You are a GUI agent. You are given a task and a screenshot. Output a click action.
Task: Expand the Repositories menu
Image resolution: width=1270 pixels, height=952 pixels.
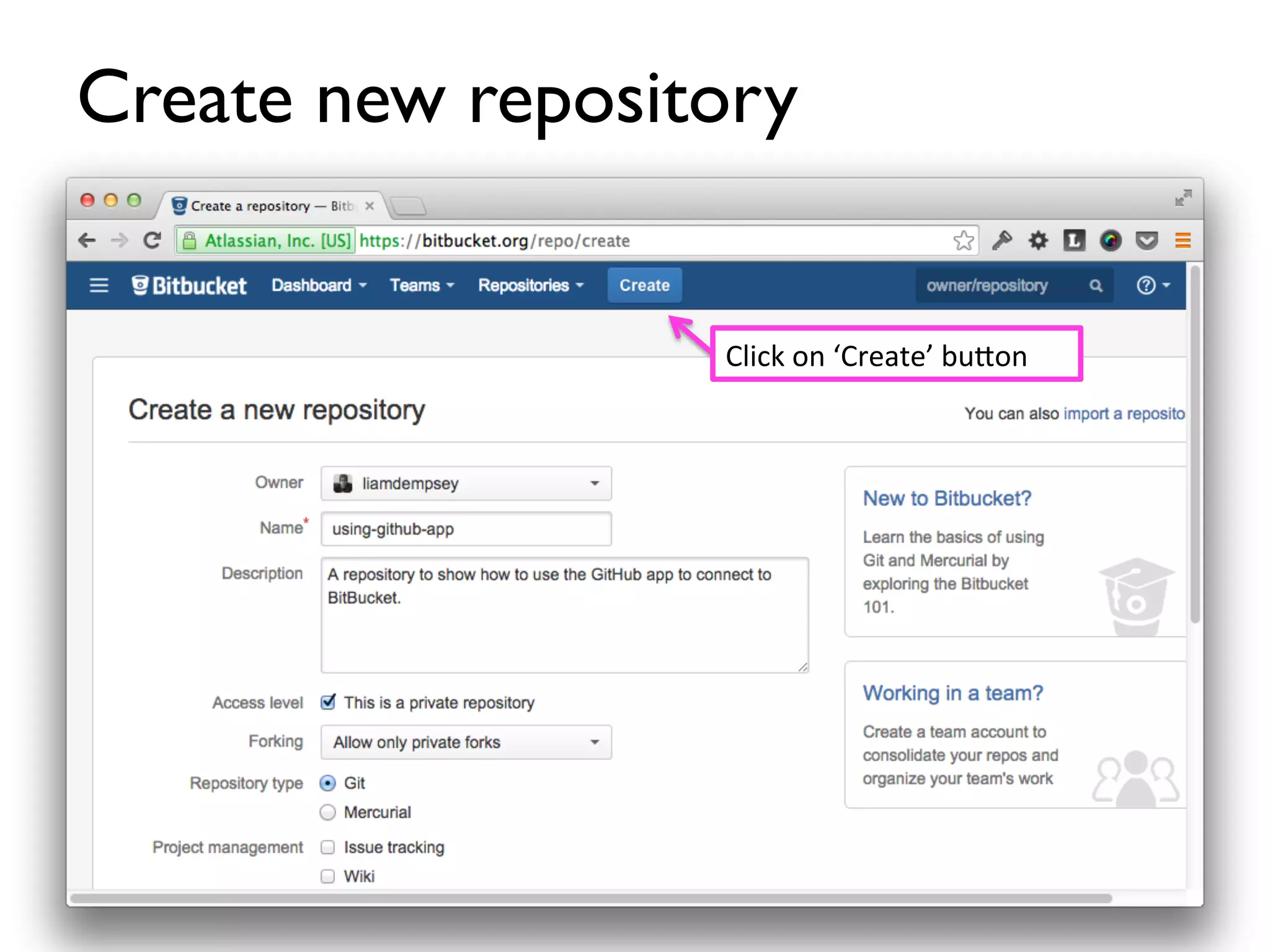pos(531,285)
